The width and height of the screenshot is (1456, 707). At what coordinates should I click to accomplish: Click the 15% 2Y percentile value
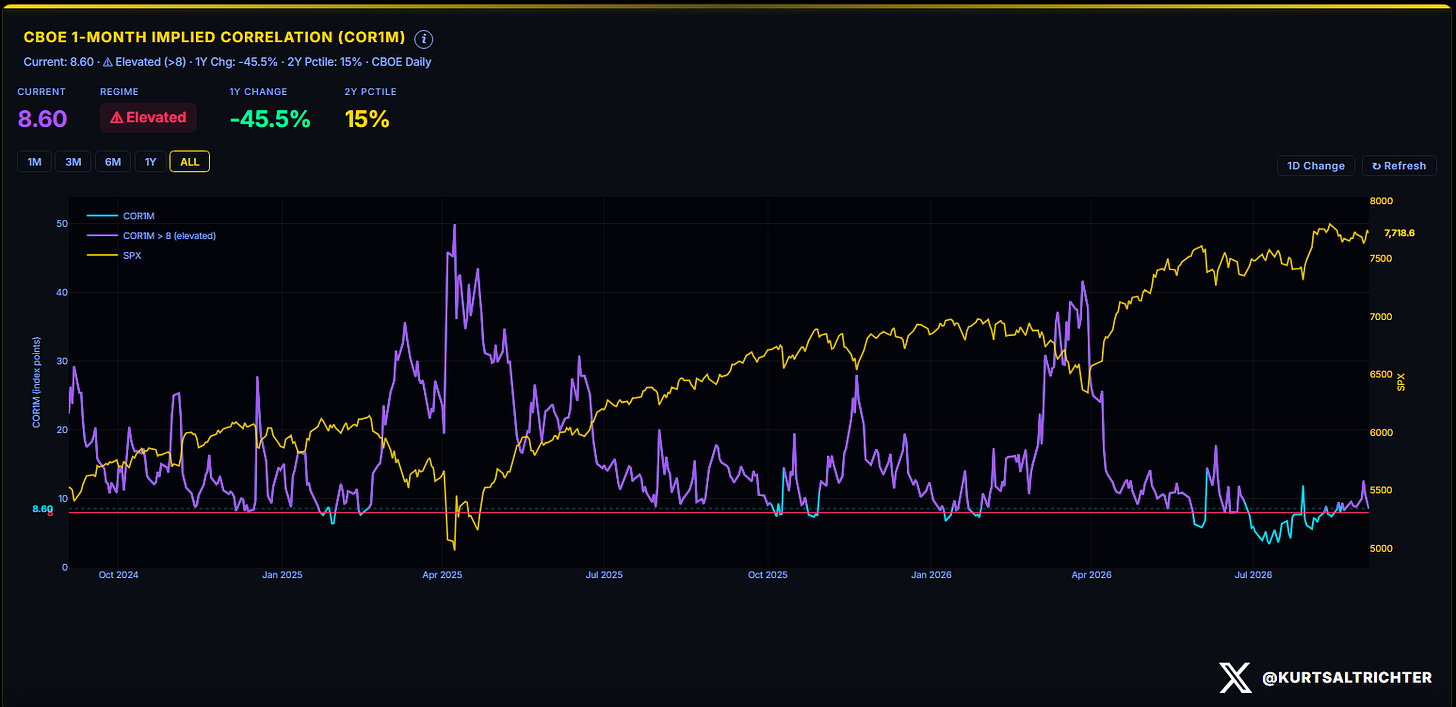367,119
